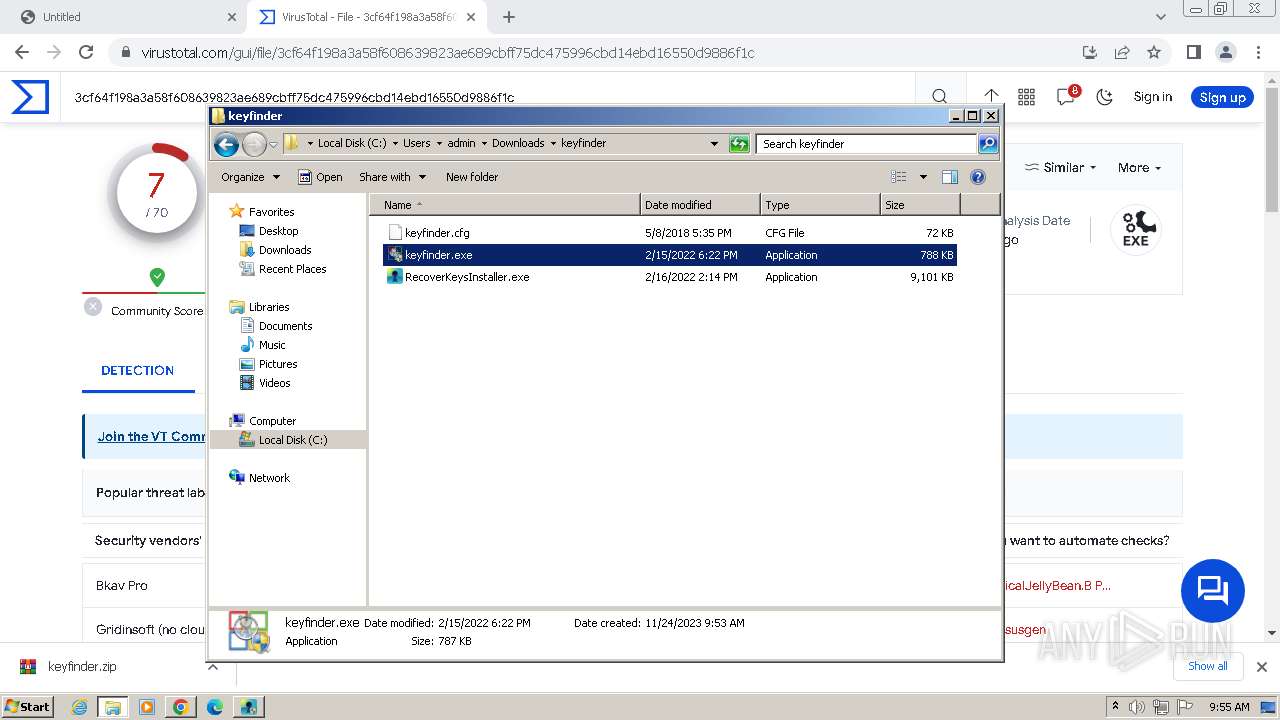Click the New folder button
The image size is (1280, 720).
[x=472, y=177]
